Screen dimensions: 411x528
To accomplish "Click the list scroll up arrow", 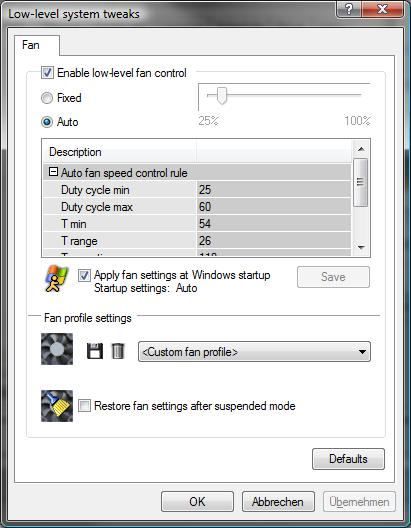I will (x=361, y=148).
